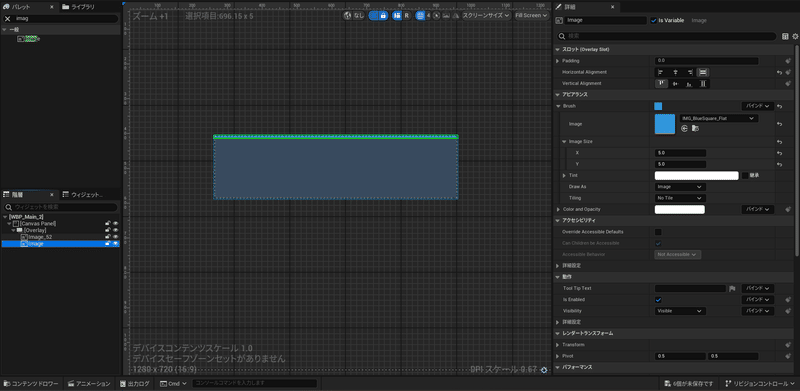Viewport: 800px width, 391px height.
Task: Click the Tint white color swatch
Action: (x=696, y=176)
